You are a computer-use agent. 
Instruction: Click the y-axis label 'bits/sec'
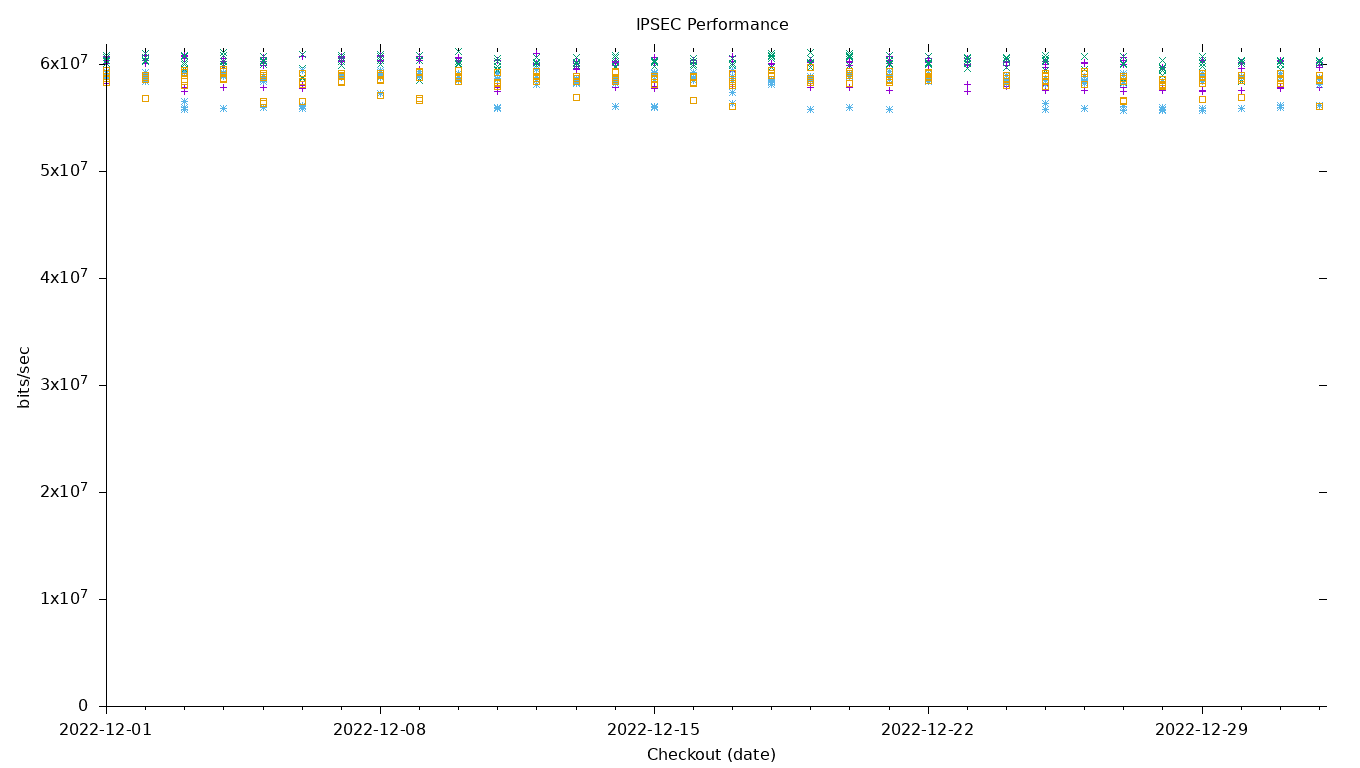point(24,377)
